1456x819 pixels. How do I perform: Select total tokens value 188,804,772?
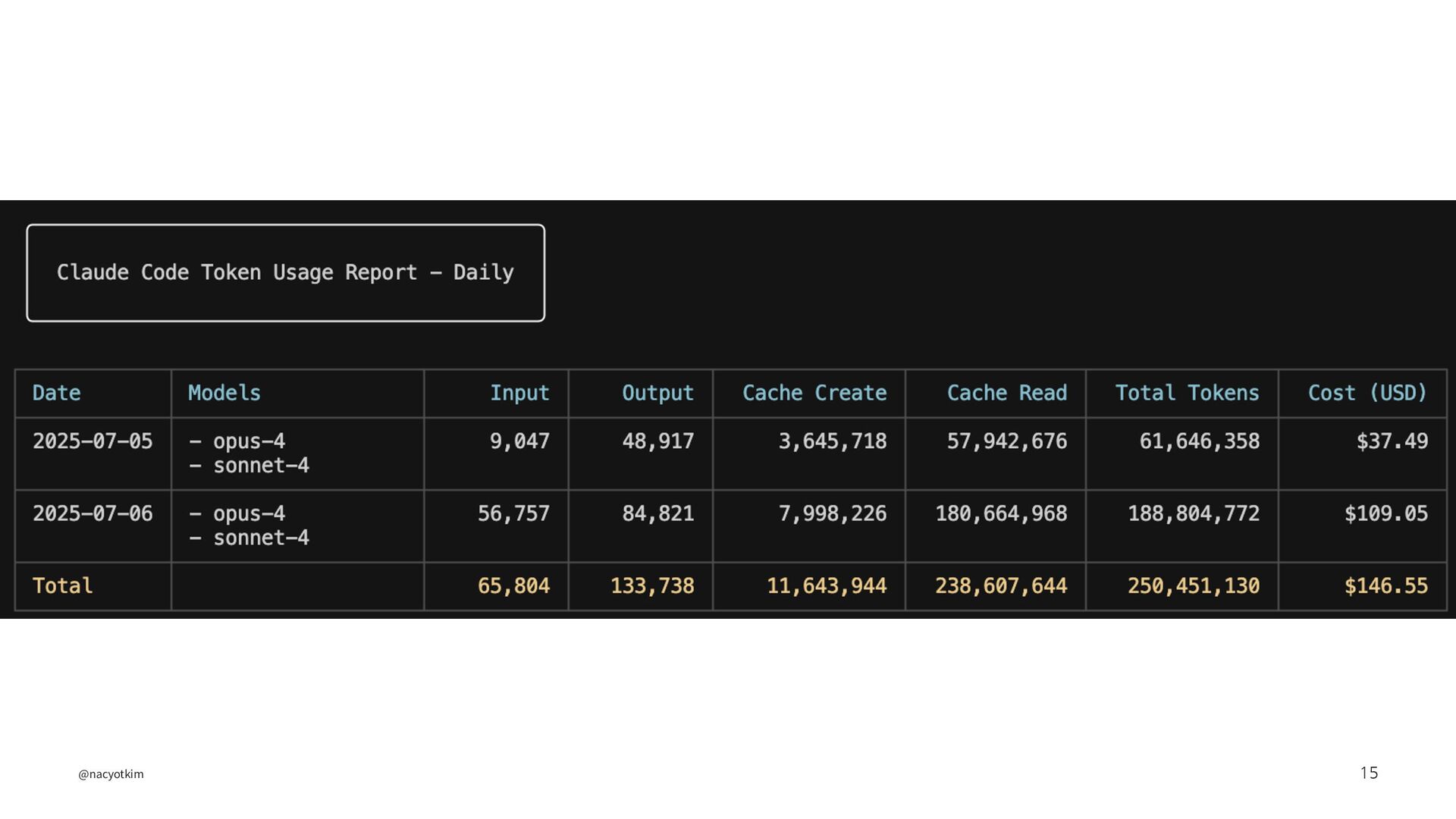click(1194, 513)
